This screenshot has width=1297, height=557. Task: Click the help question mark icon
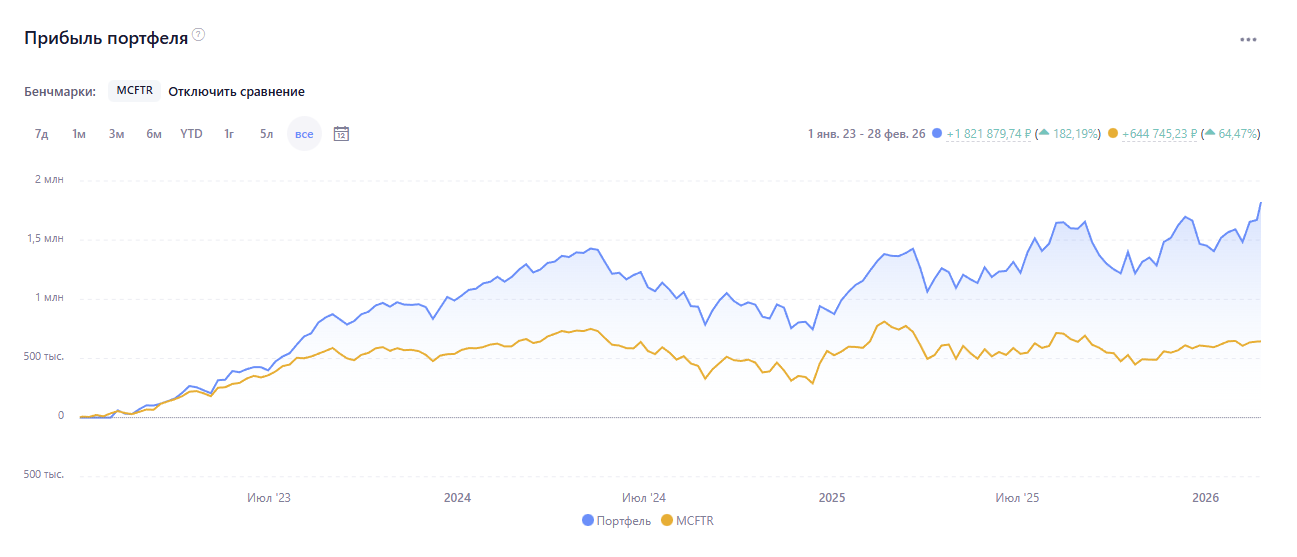[199, 35]
